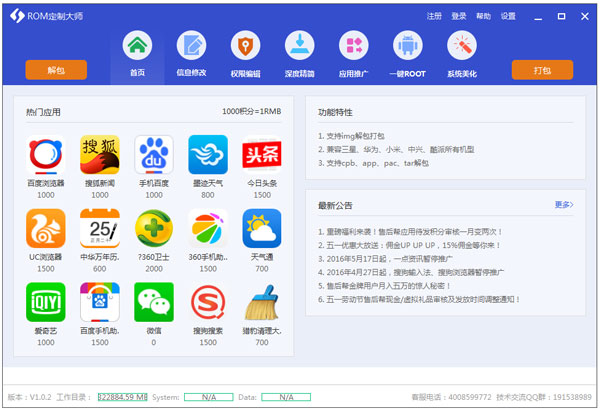This screenshot has width=600, height=410.
Task: Click the 0 points under 微信
Action: [154, 342]
